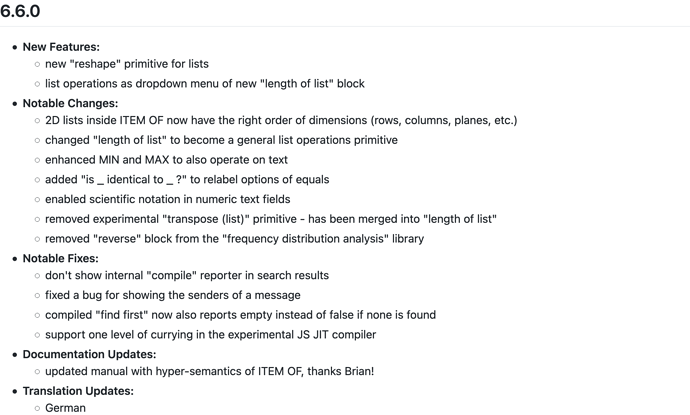The width and height of the screenshot is (690, 415).
Task: Click the New Features heading
Action: point(61,47)
